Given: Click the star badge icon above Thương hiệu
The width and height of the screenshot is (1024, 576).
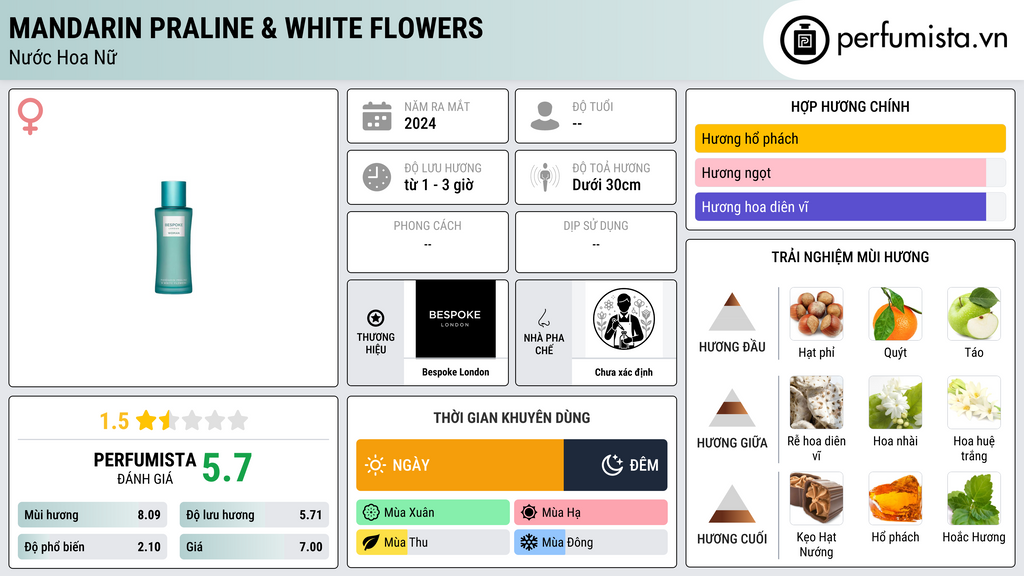Looking at the screenshot, I should click(376, 318).
